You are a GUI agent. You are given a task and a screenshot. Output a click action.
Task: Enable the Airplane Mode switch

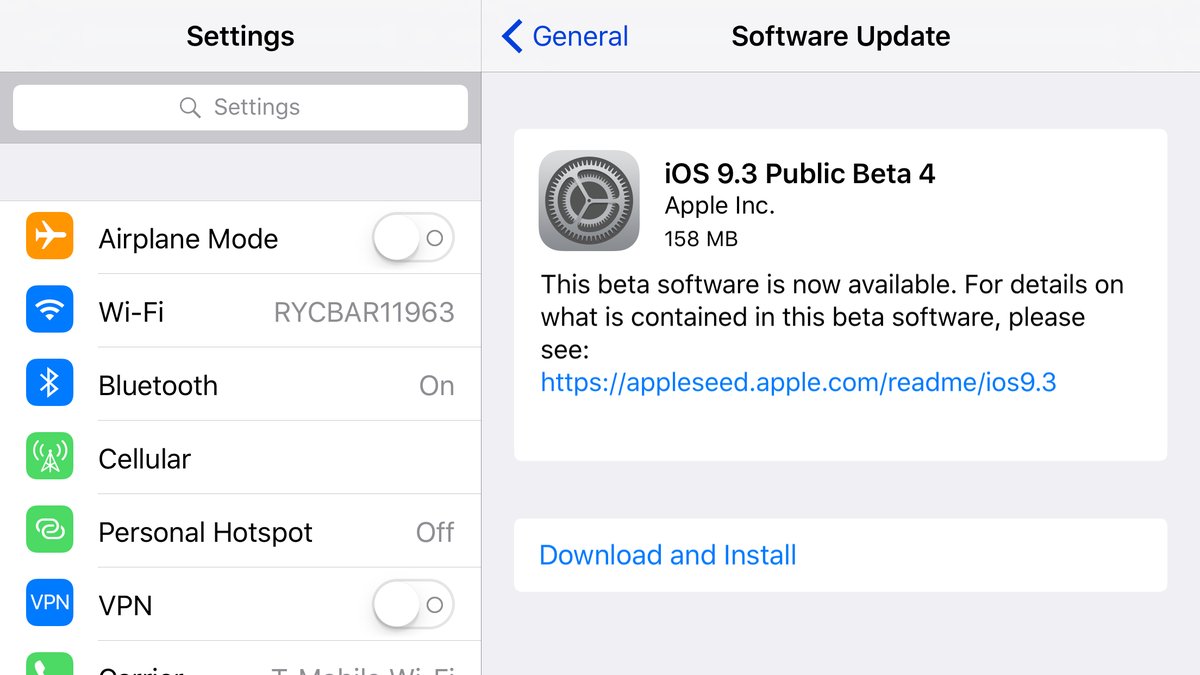click(x=413, y=238)
